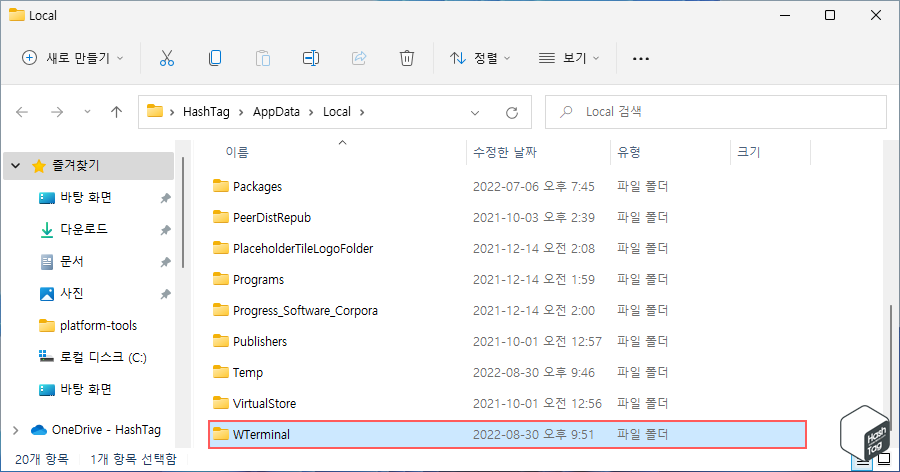Expand chevron after Local breadcrumb
900x472 pixels.
(362, 112)
